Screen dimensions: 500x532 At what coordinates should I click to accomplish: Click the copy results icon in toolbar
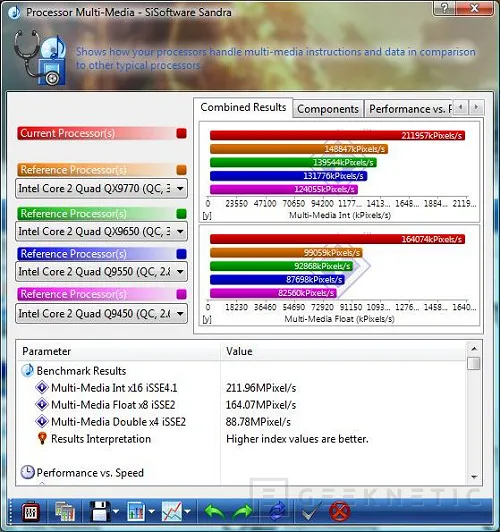click(65, 512)
